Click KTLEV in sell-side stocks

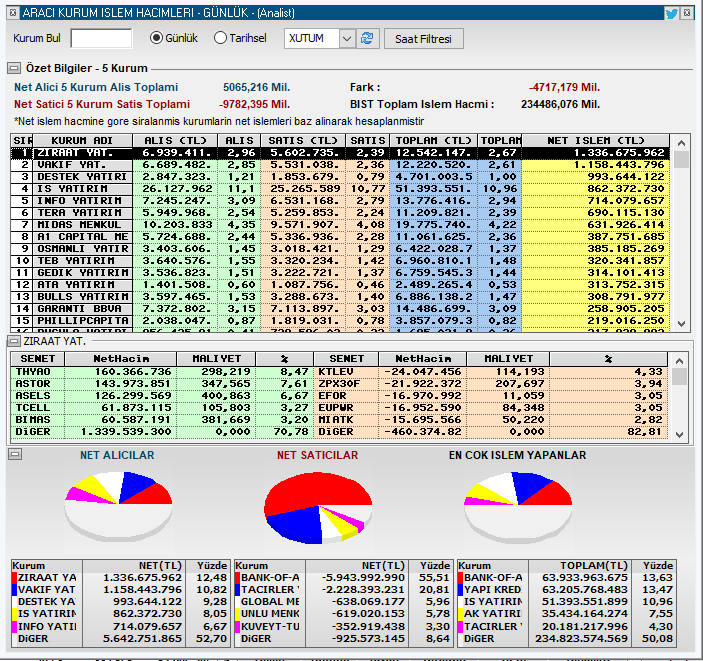336,372
